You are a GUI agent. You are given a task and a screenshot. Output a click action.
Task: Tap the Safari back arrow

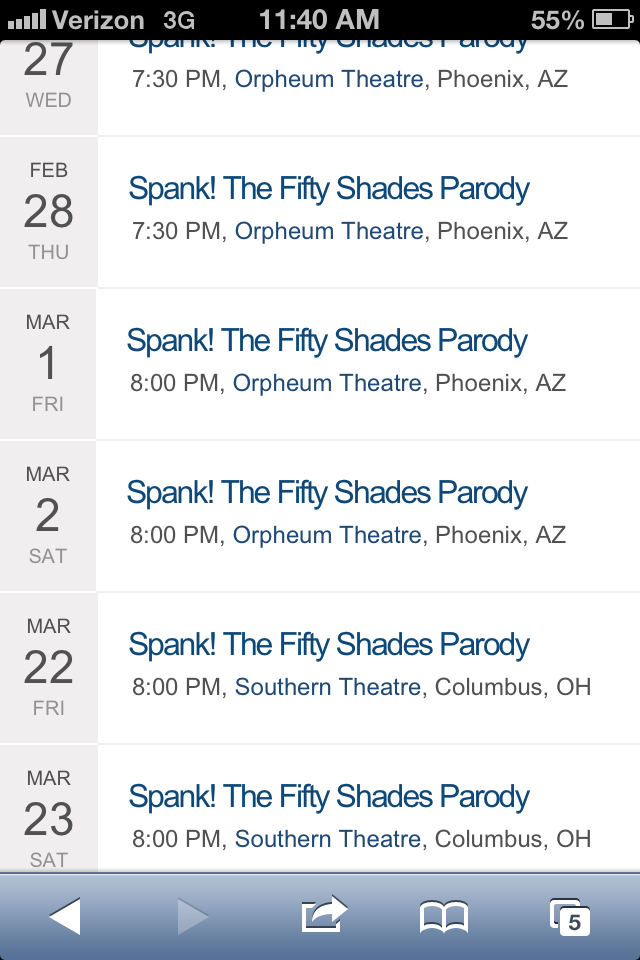65,917
